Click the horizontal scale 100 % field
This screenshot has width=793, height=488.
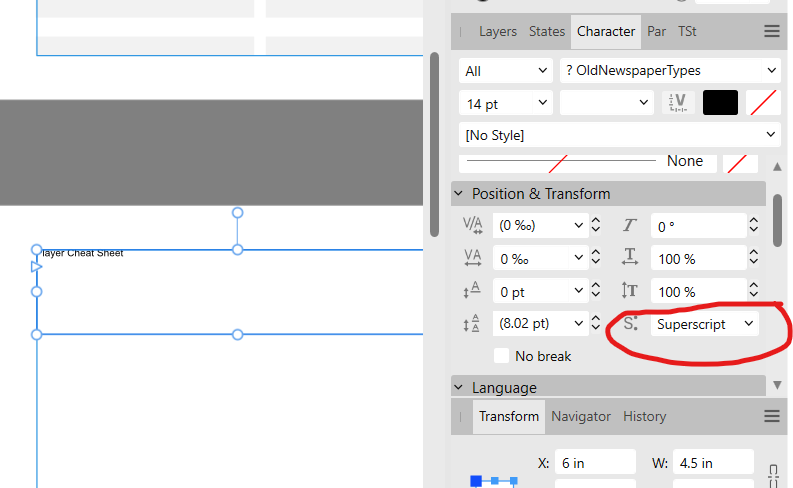tap(698, 258)
